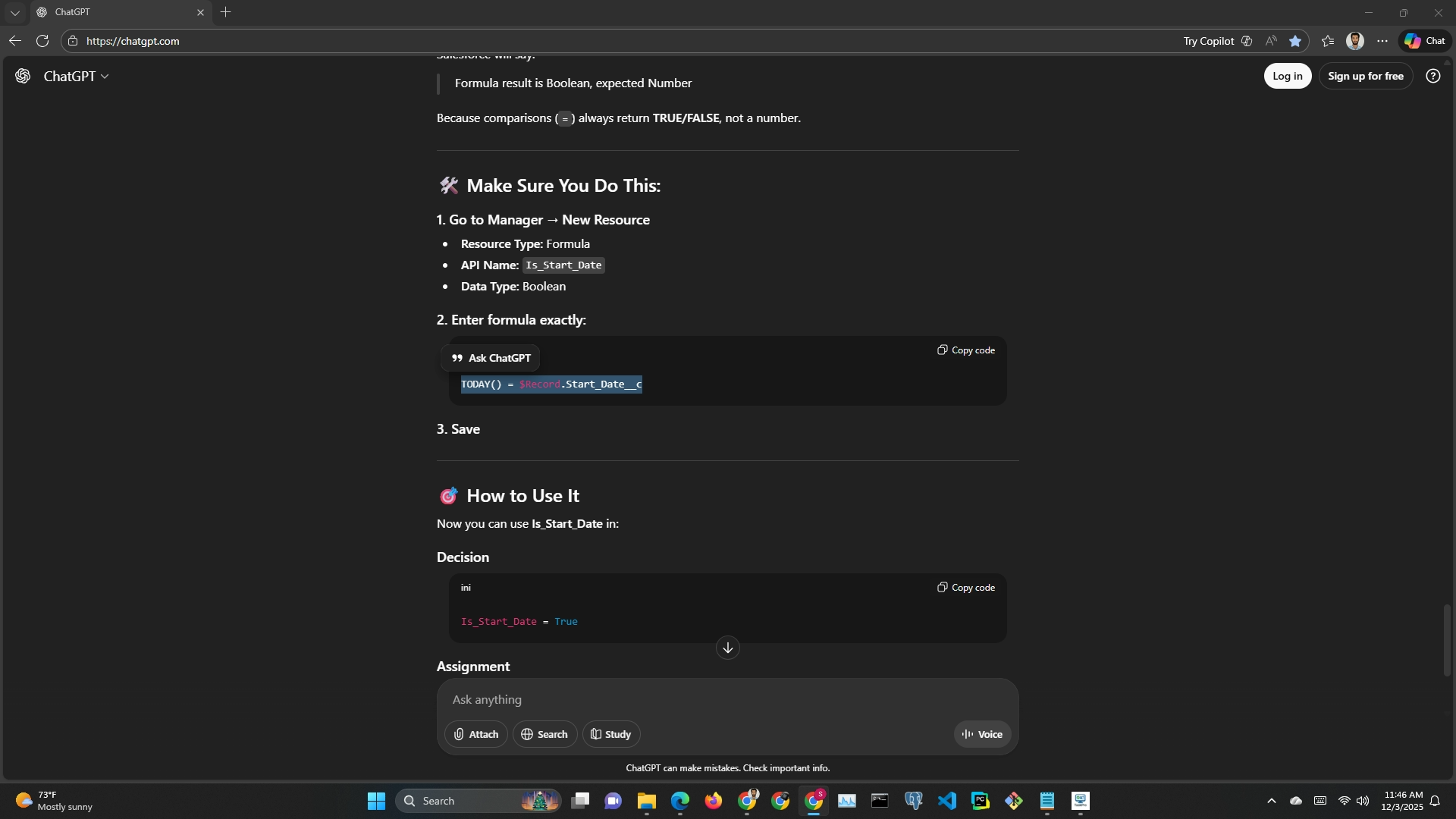1456x819 pixels.
Task: Click the Log in button
Action: click(x=1287, y=76)
